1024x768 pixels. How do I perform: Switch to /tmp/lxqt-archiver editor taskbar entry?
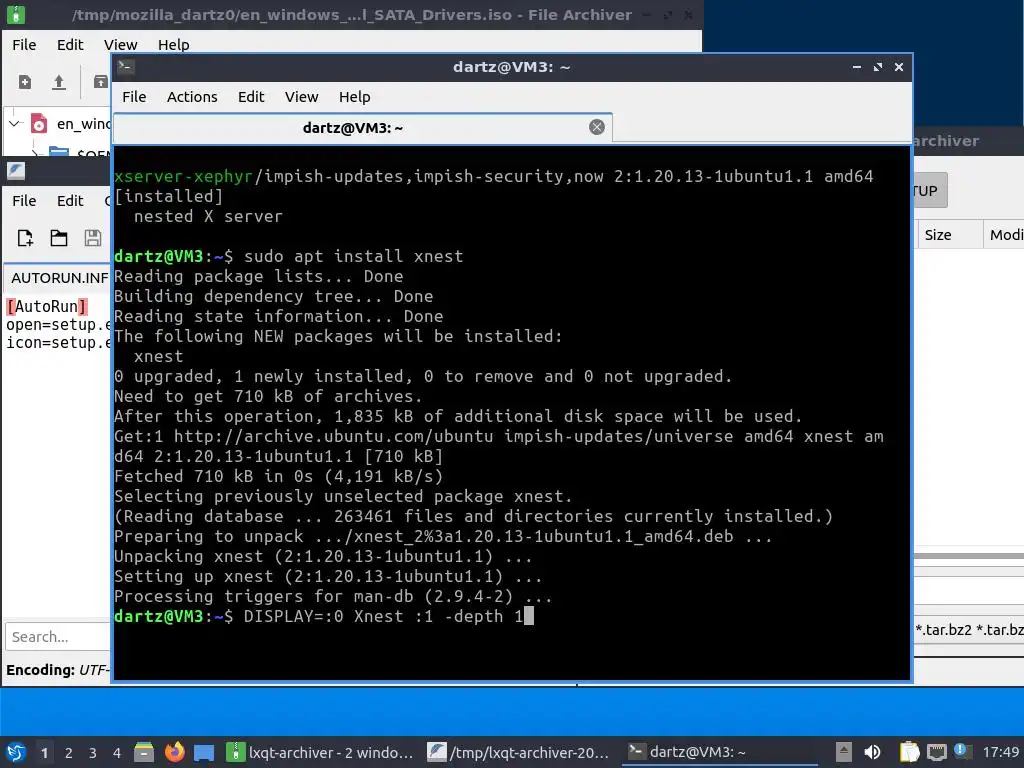(x=519, y=752)
